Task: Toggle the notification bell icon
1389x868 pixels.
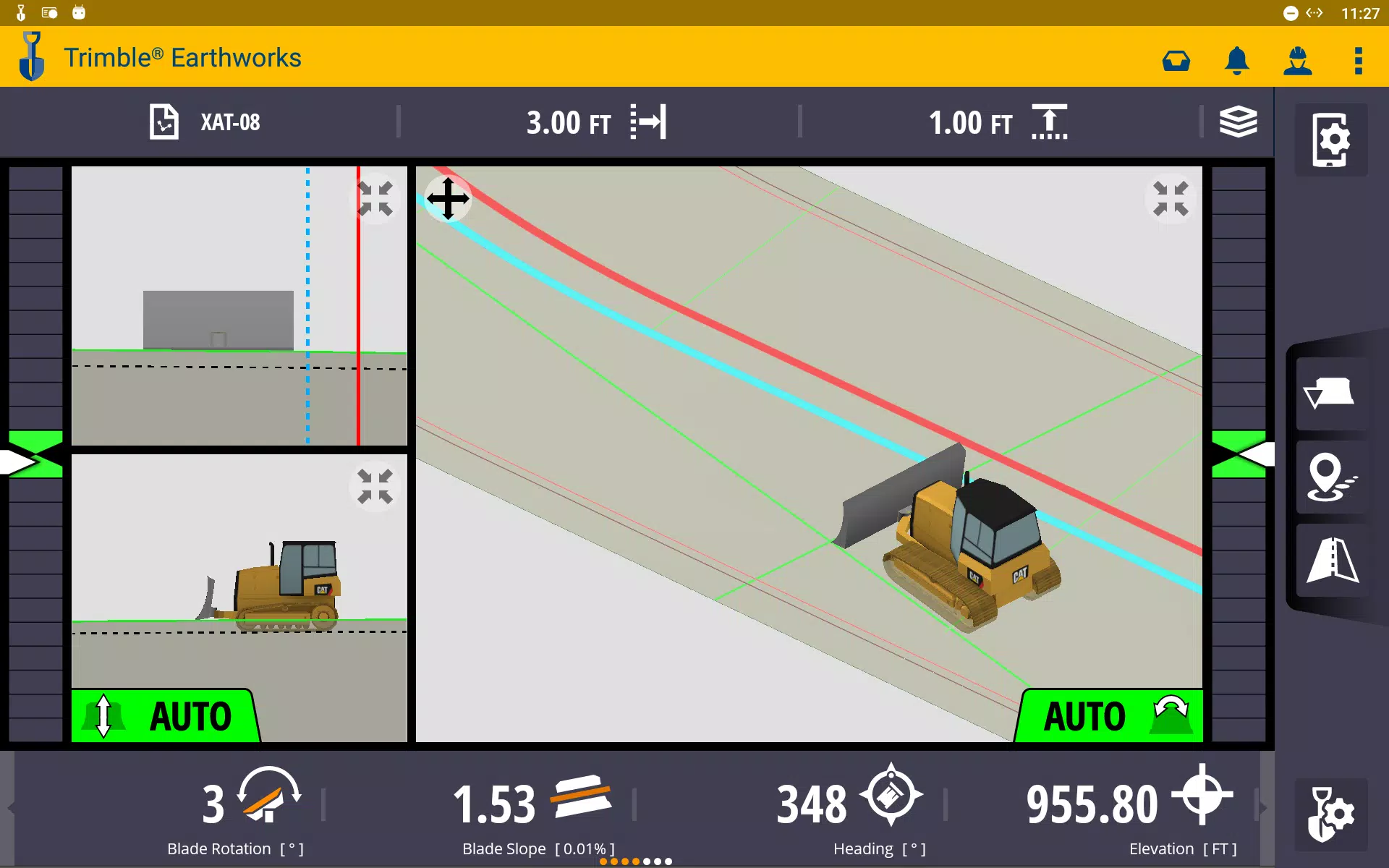Action: click(1237, 60)
